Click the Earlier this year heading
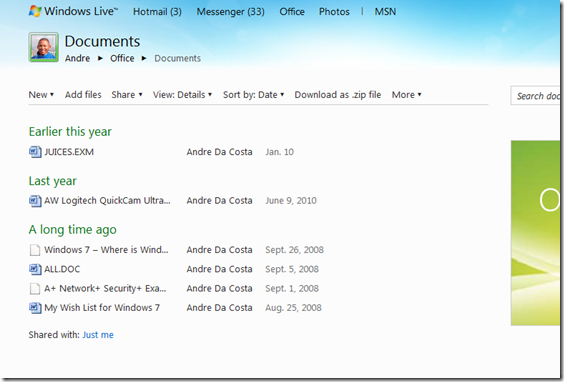Viewport: 564px width, 382px height. [x=70, y=132]
